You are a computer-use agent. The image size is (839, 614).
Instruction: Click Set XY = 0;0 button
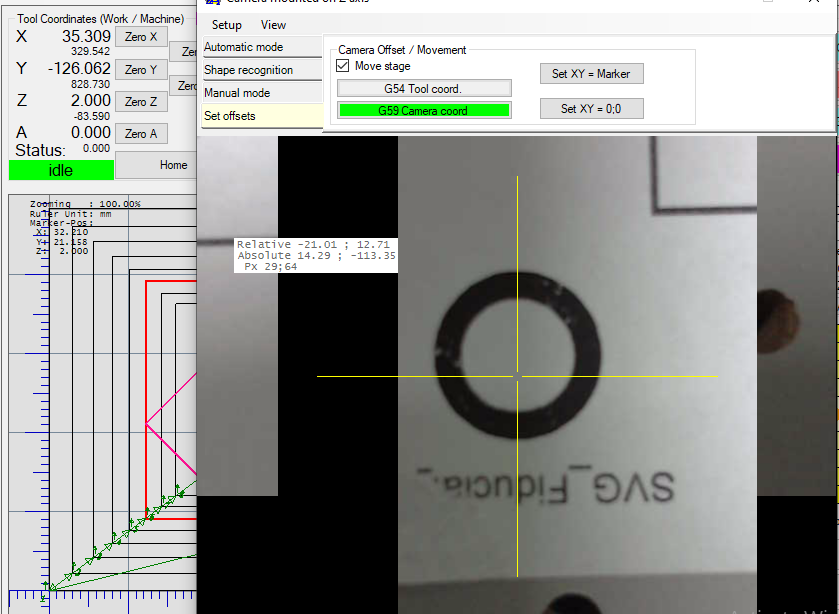[591, 109]
